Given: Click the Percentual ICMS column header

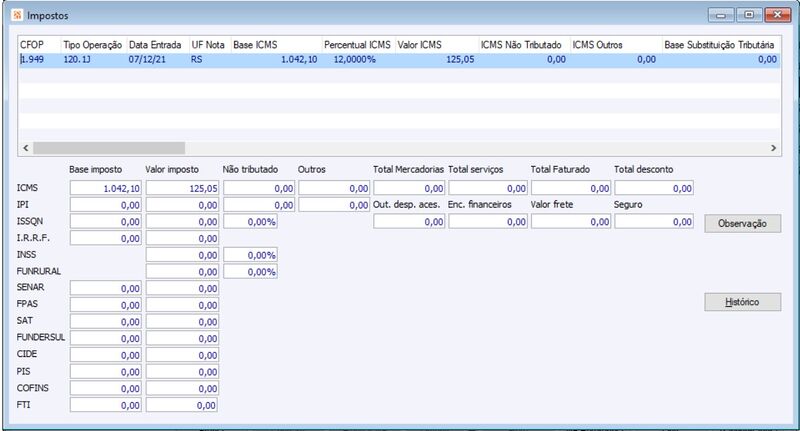Looking at the screenshot, I should (359, 45).
